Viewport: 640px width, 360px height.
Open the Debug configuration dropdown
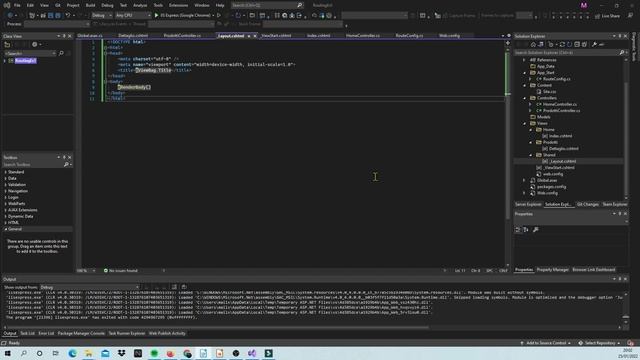click(102, 16)
